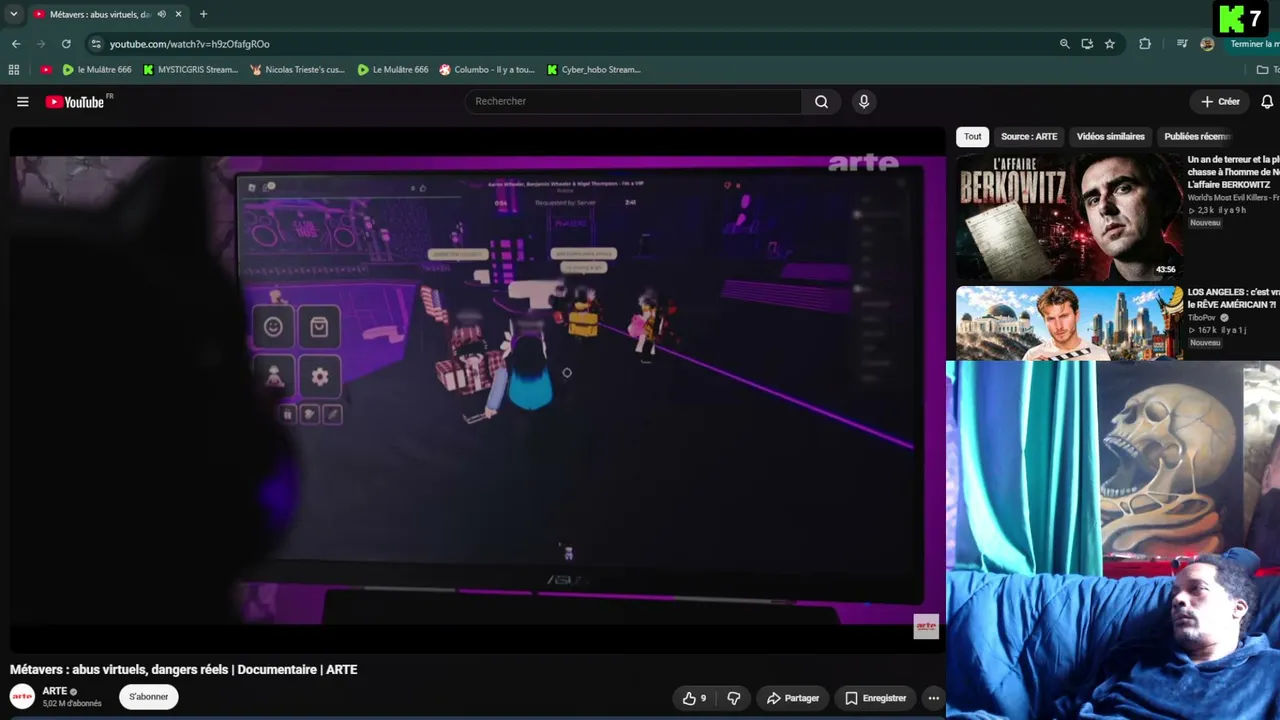Open the browser profile avatar

coord(1207,44)
